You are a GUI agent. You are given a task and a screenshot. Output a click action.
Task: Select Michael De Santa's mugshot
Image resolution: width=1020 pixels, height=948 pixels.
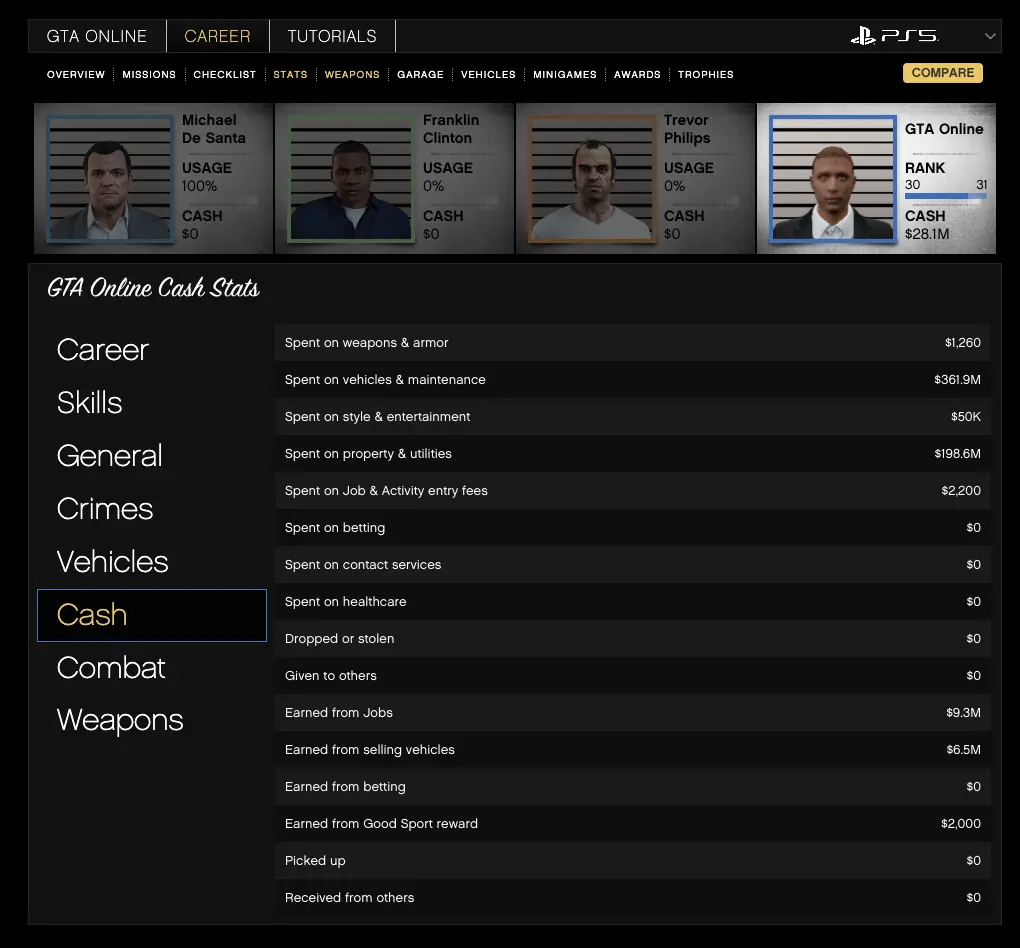coord(110,180)
